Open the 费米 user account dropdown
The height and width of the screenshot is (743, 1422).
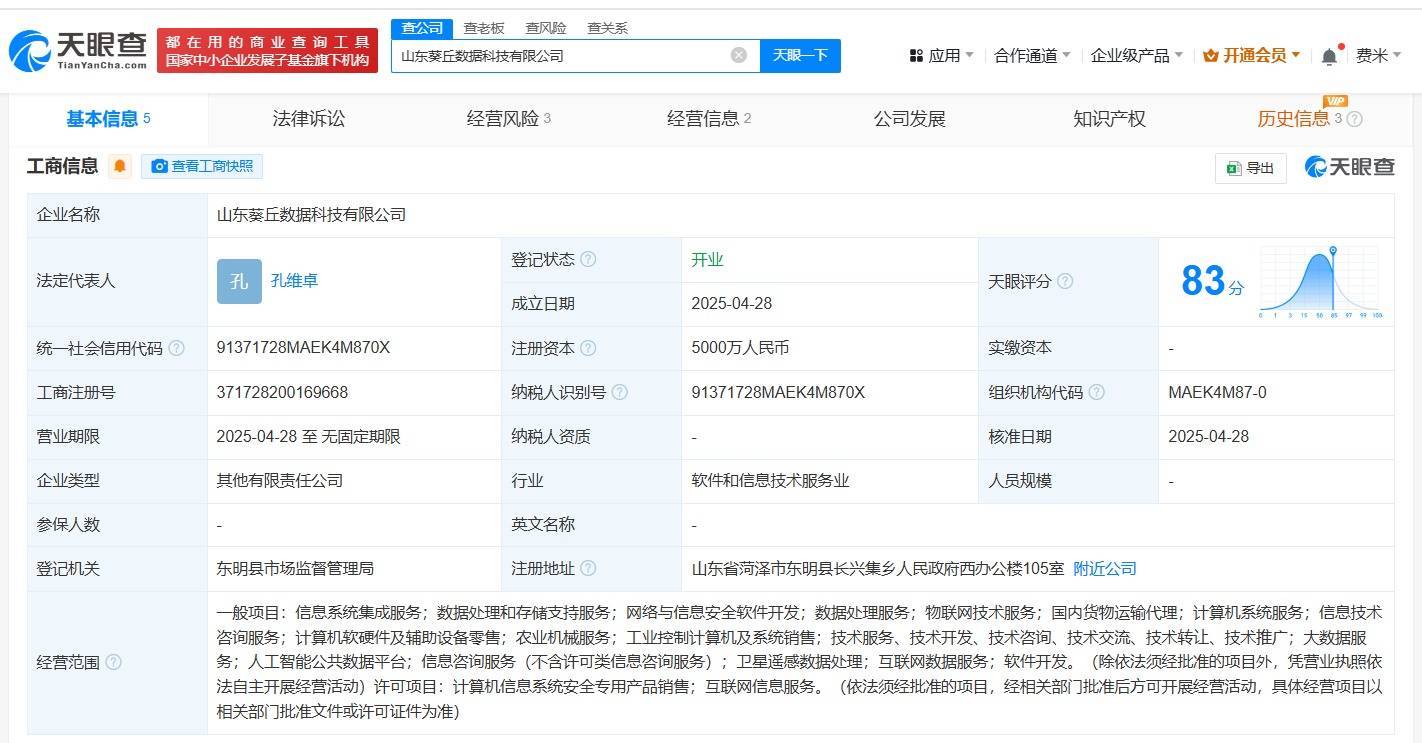coord(1379,56)
